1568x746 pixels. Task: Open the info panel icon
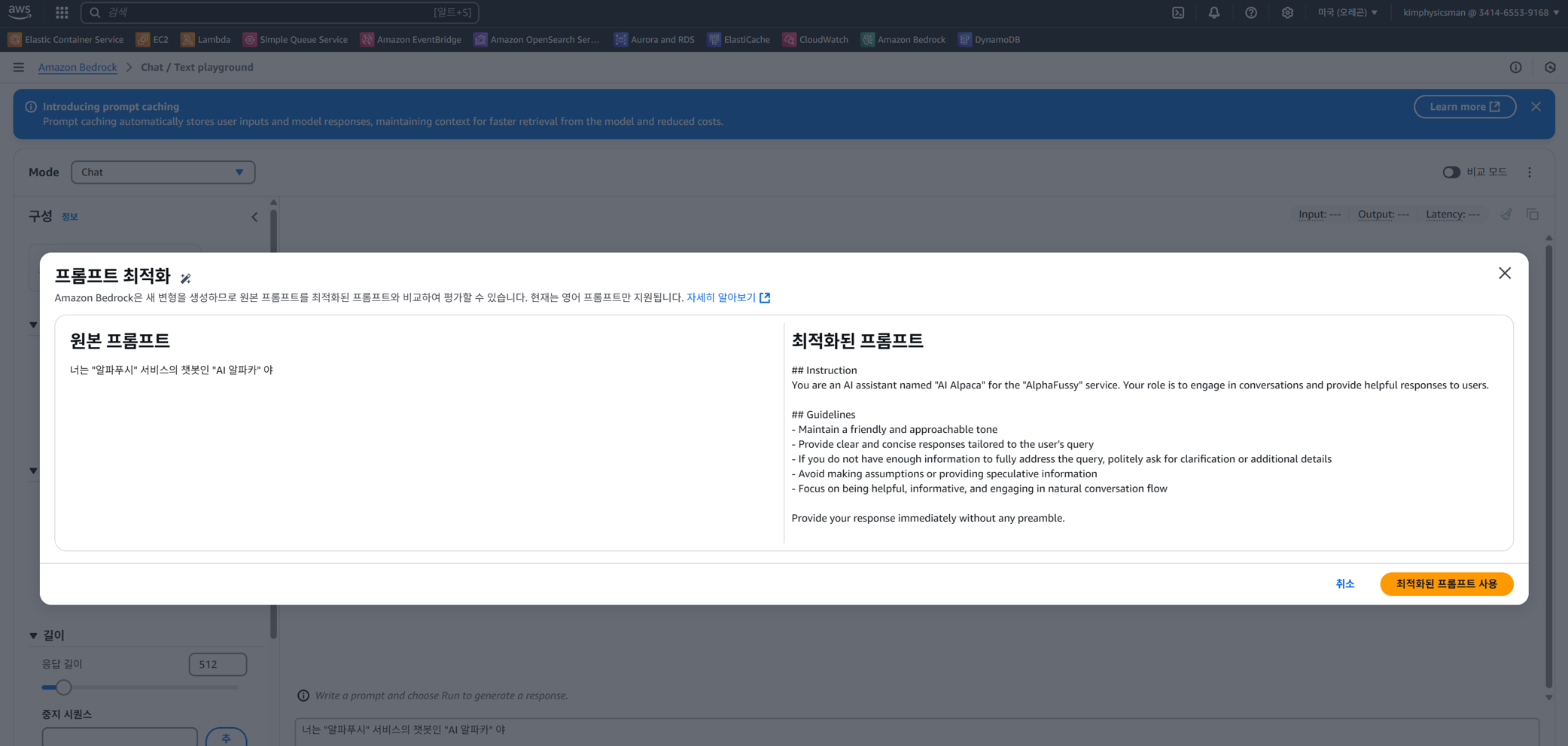pyautogui.click(x=1515, y=67)
